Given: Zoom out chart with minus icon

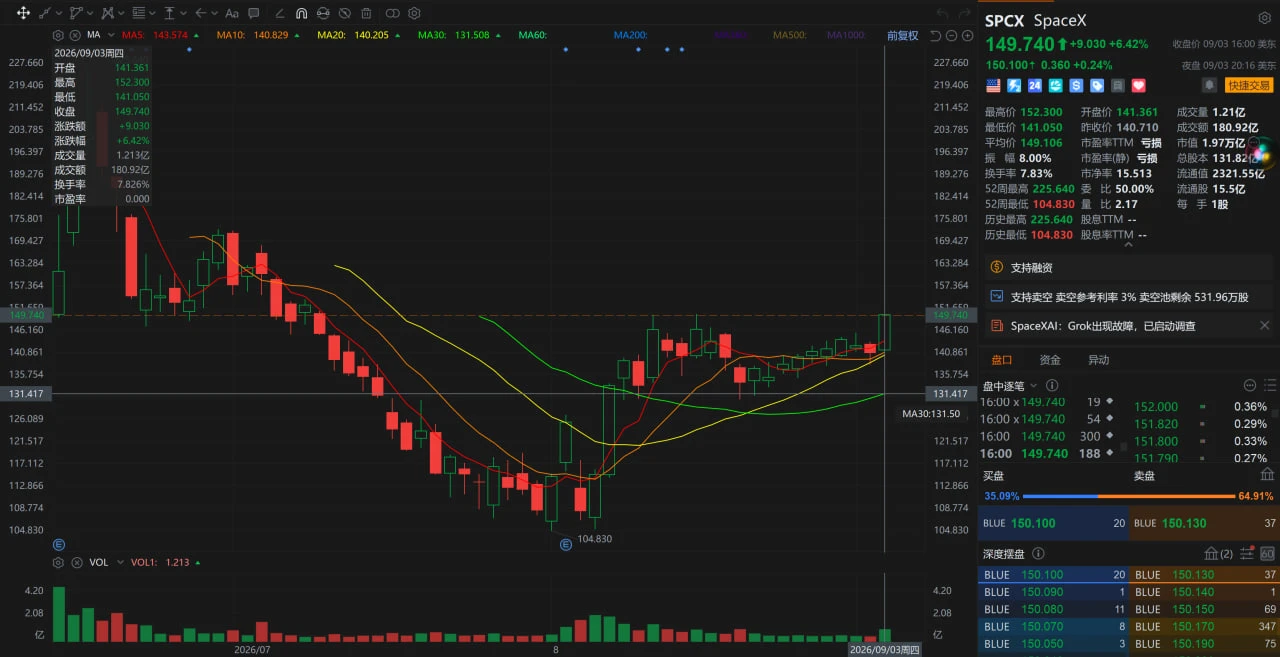Looking at the screenshot, I should click(950, 35).
